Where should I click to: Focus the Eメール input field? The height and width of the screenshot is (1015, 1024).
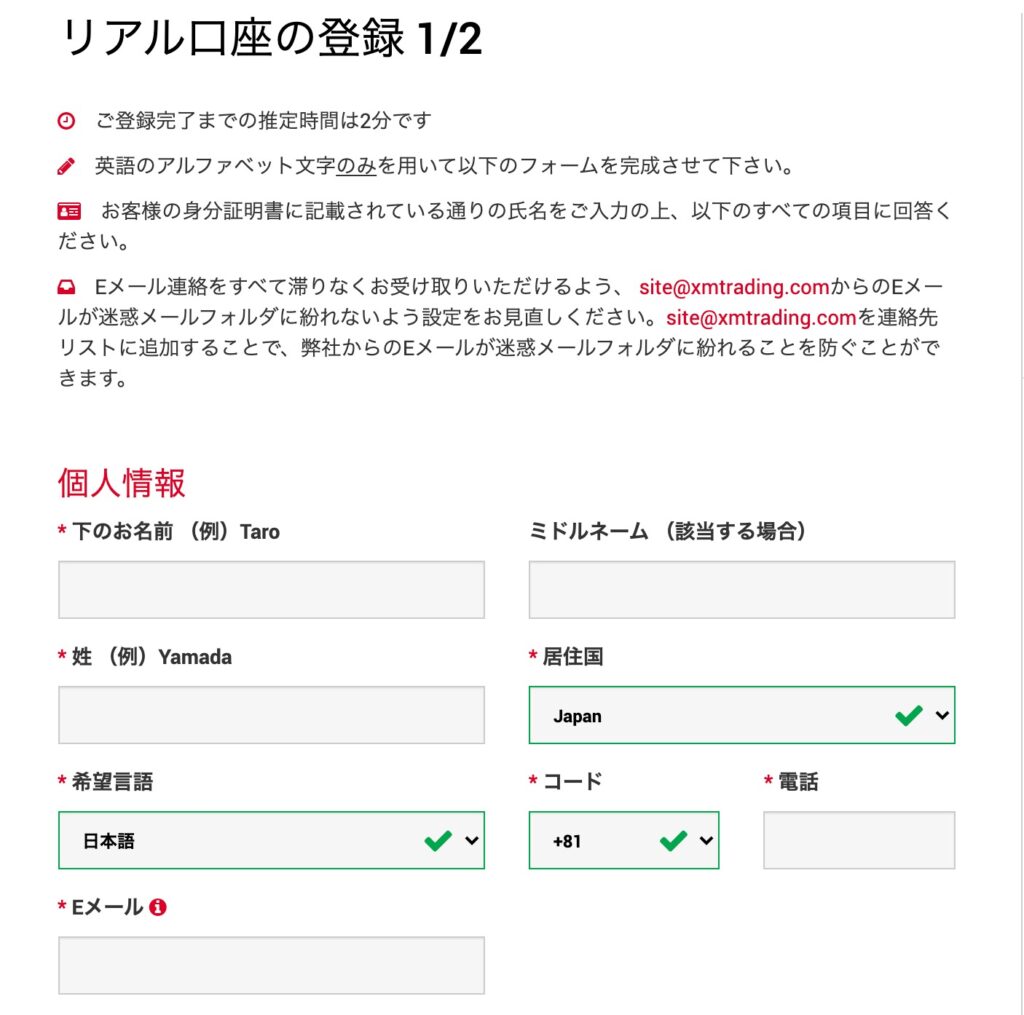click(x=271, y=965)
